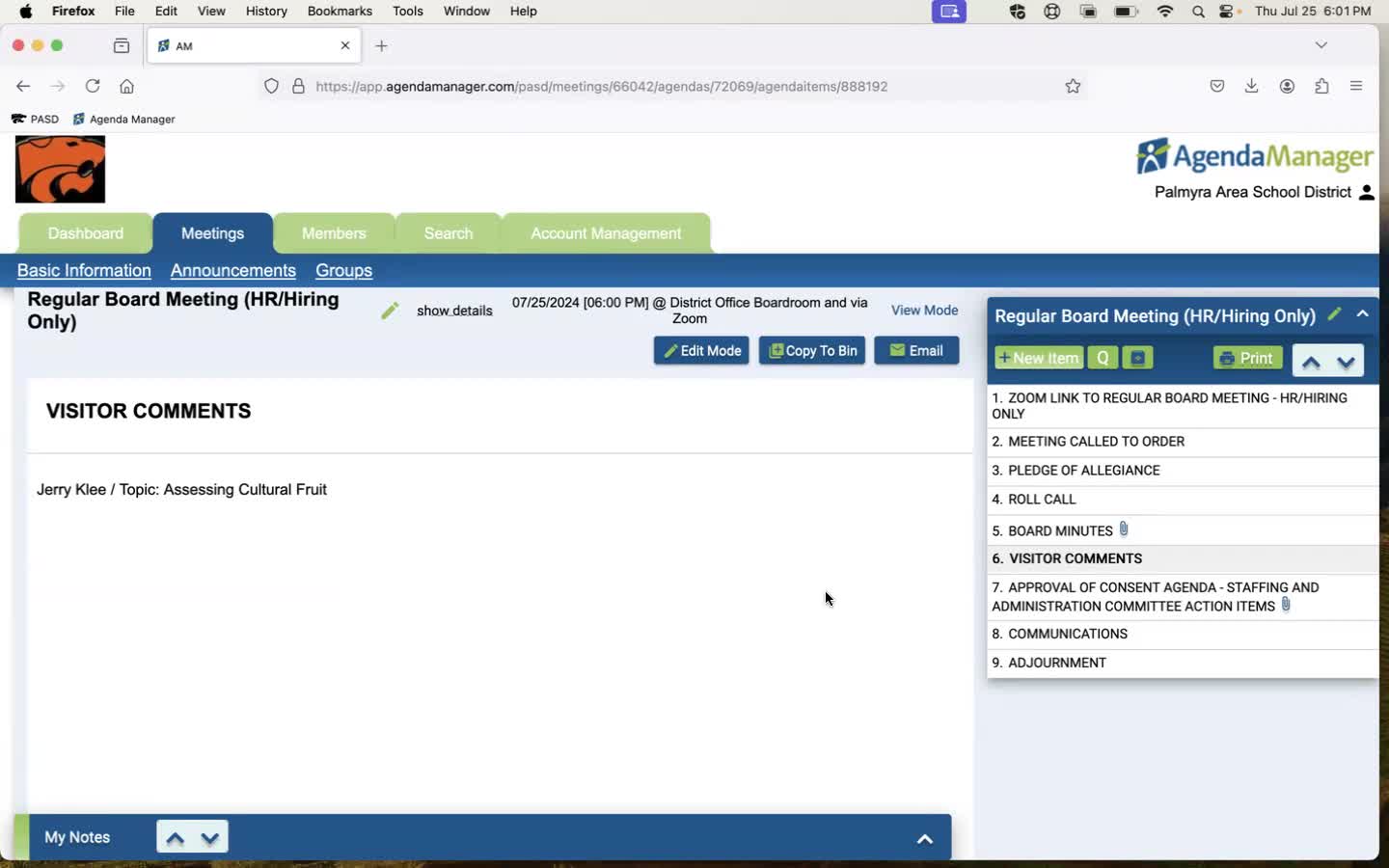Select agenda item Communications
1389x868 pixels.
pyautogui.click(x=1183, y=634)
